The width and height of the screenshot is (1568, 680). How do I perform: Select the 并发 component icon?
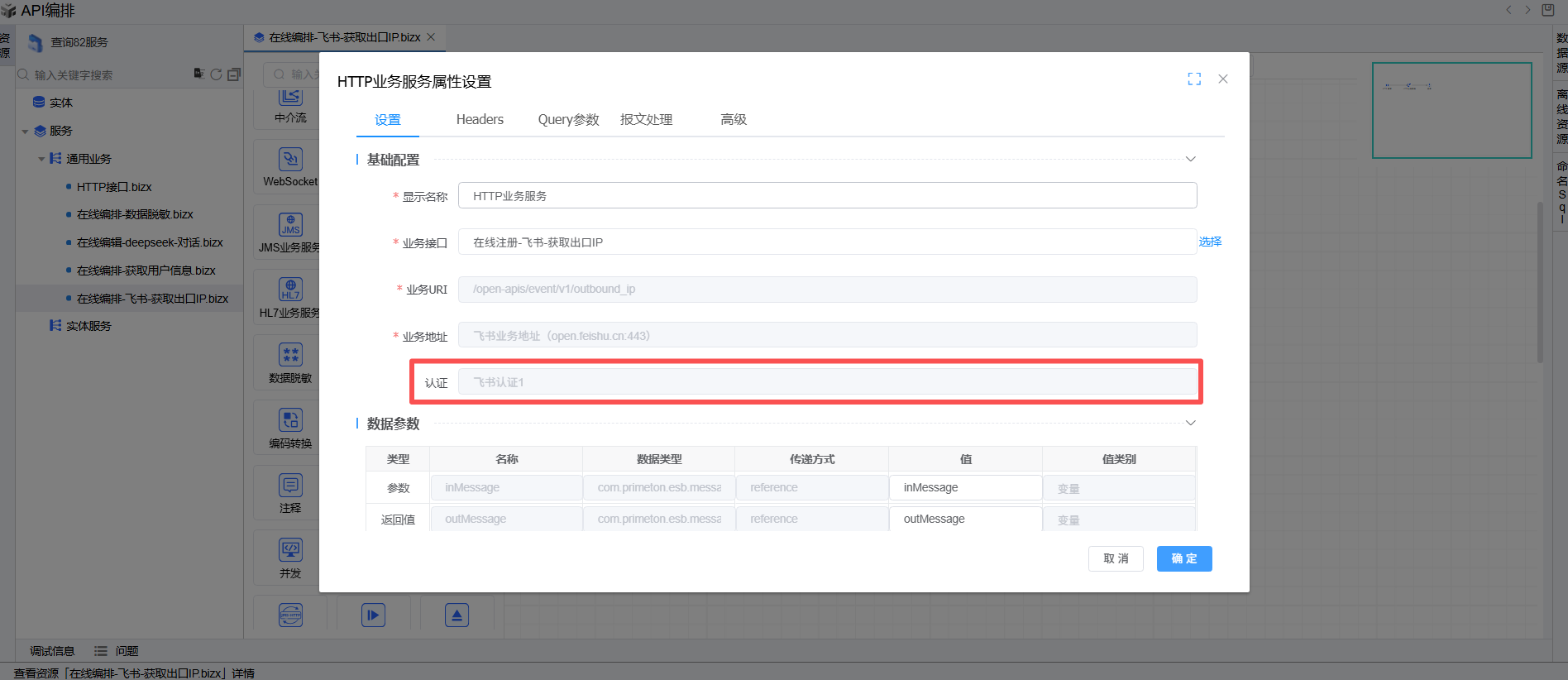point(290,550)
